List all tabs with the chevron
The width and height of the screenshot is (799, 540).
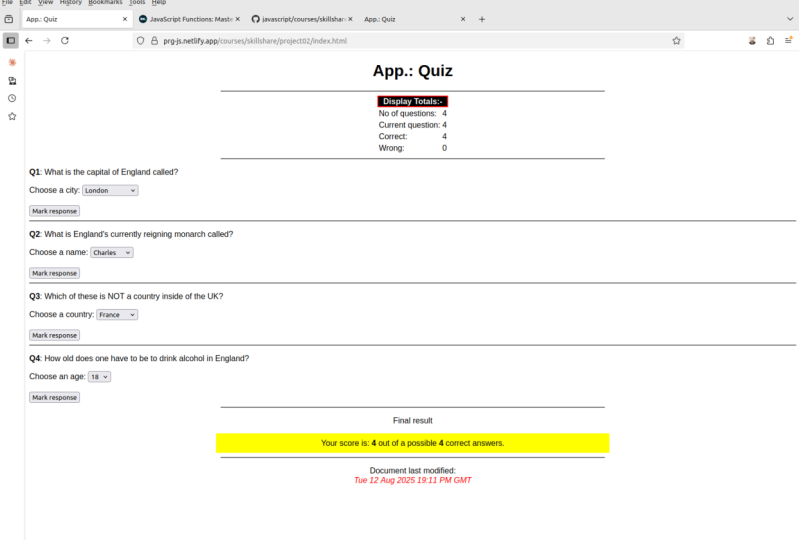tap(790, 19)
